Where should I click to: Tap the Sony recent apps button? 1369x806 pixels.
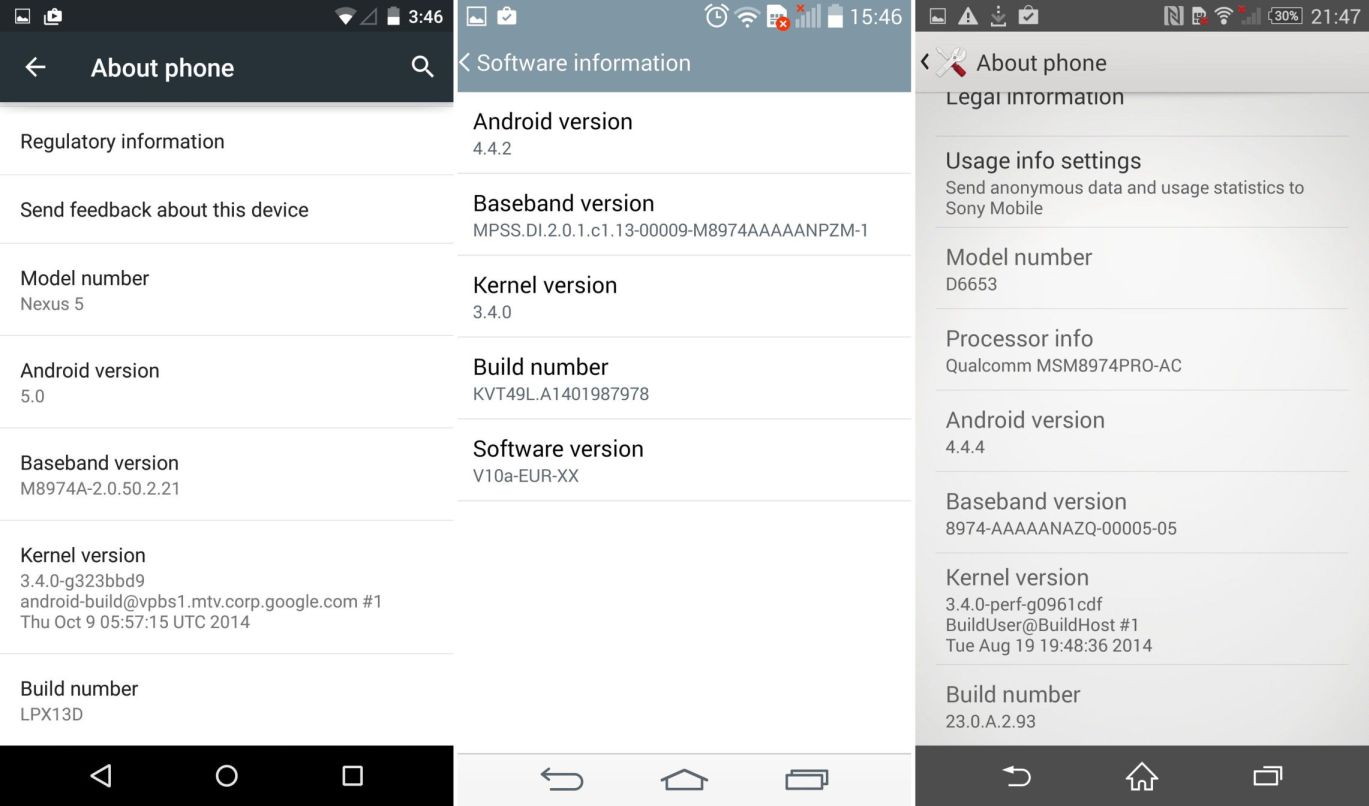[1267, 776]
